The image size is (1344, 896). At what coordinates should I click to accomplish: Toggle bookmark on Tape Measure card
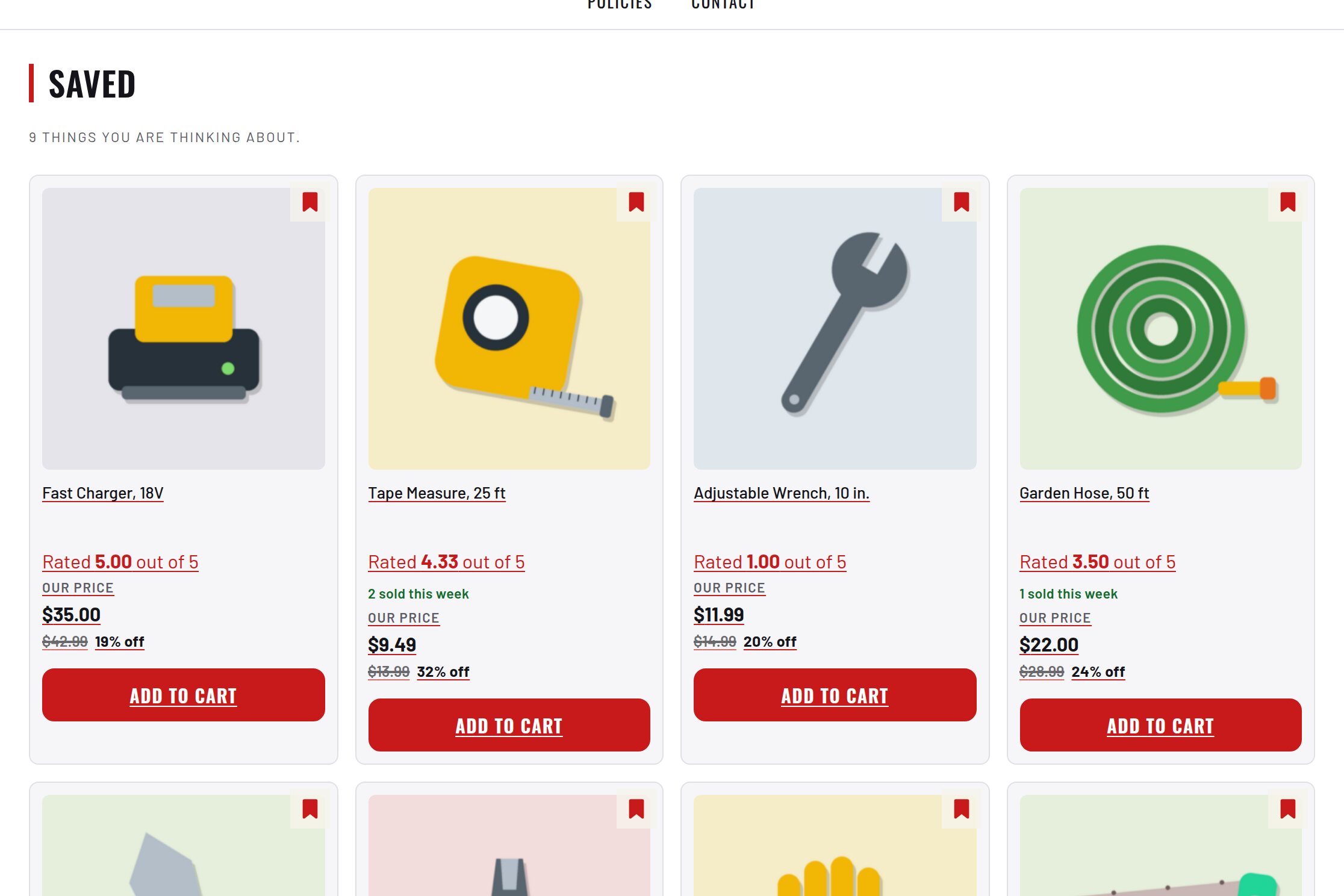point(636,202)
